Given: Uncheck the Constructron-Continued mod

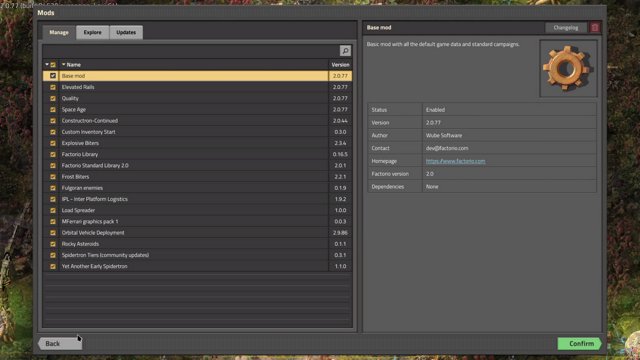Looking at the screenshot, I should (x=53, y=121).
